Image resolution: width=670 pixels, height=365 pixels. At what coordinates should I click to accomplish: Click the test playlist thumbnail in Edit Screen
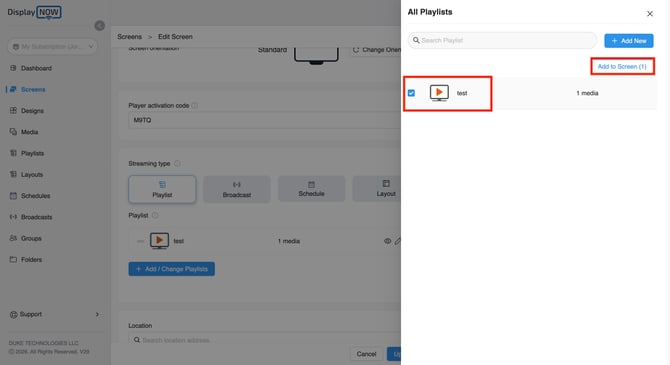(x=159, y=241)
